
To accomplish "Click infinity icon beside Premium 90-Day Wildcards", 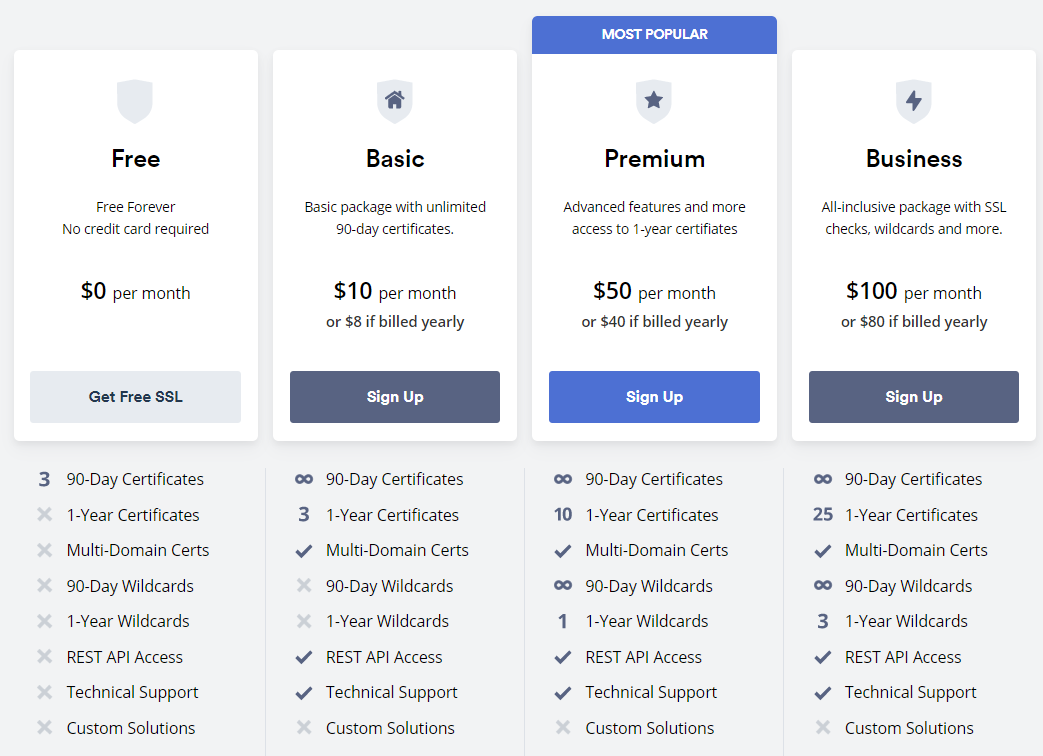I will [x=563, y=585].
